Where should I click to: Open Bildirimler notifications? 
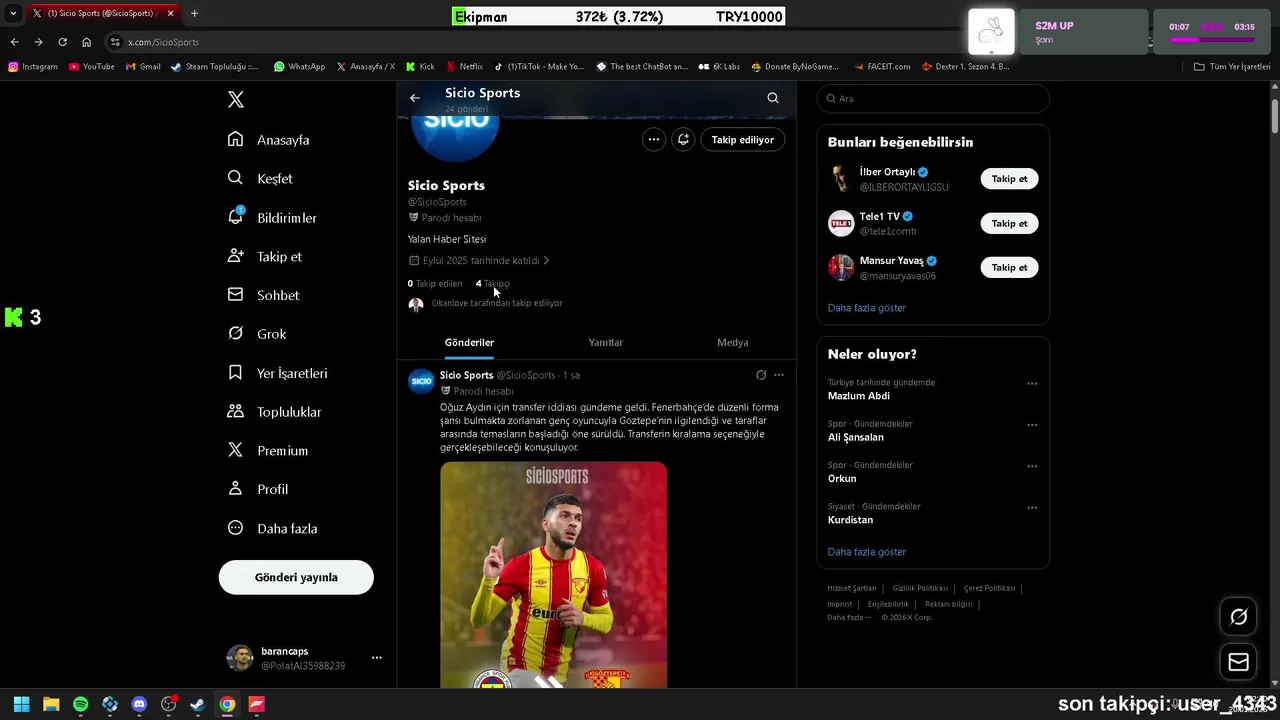click(272, 217)
